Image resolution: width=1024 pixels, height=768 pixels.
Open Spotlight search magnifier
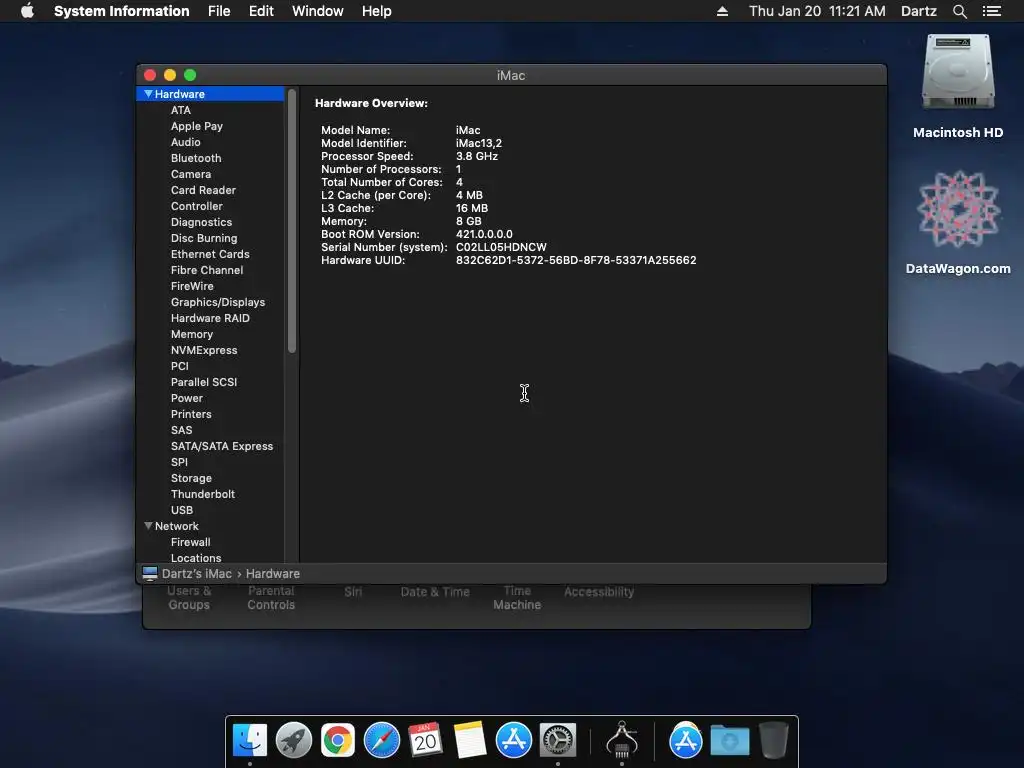pos(959,11)
